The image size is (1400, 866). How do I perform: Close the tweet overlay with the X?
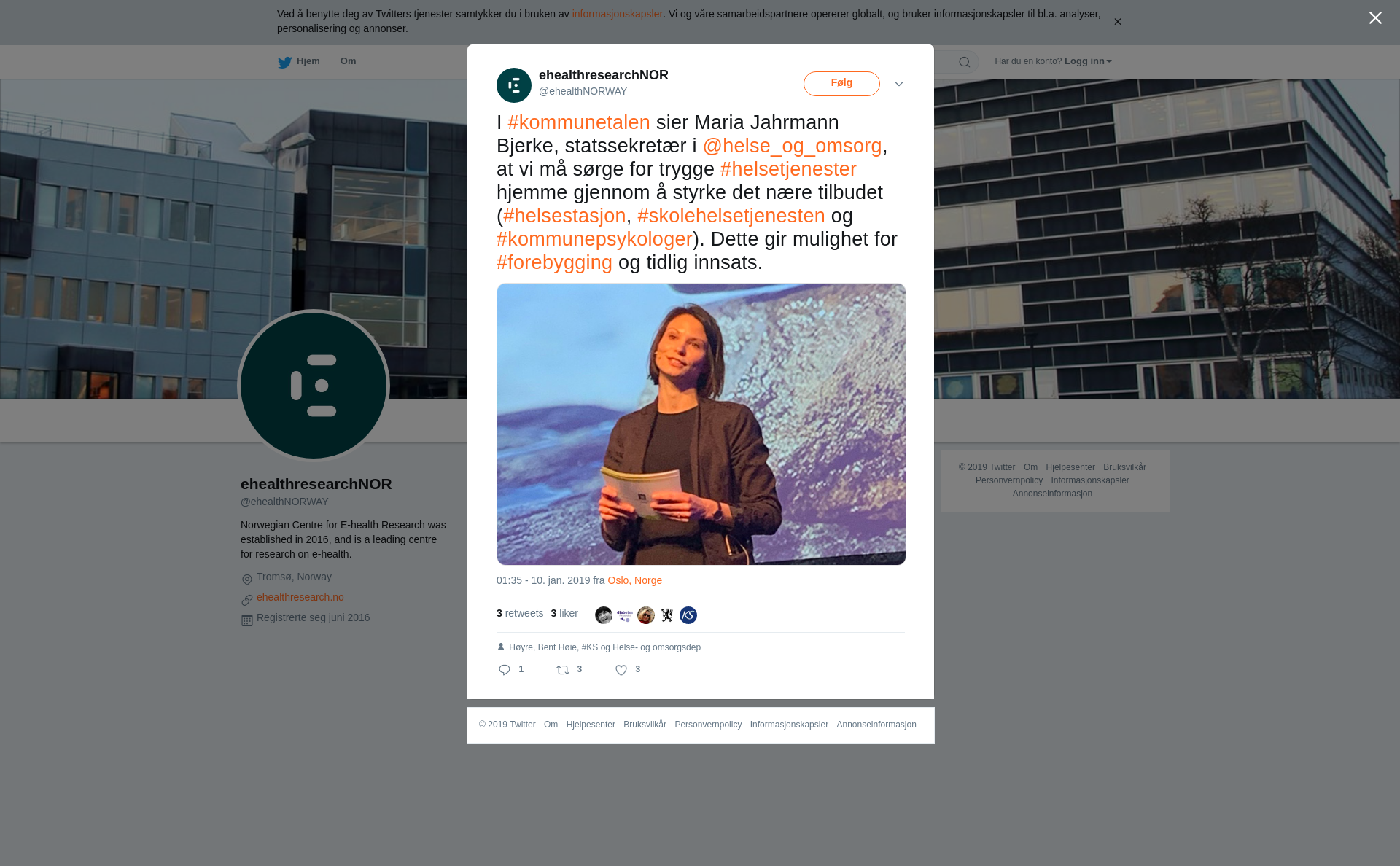pos(1375,17)
